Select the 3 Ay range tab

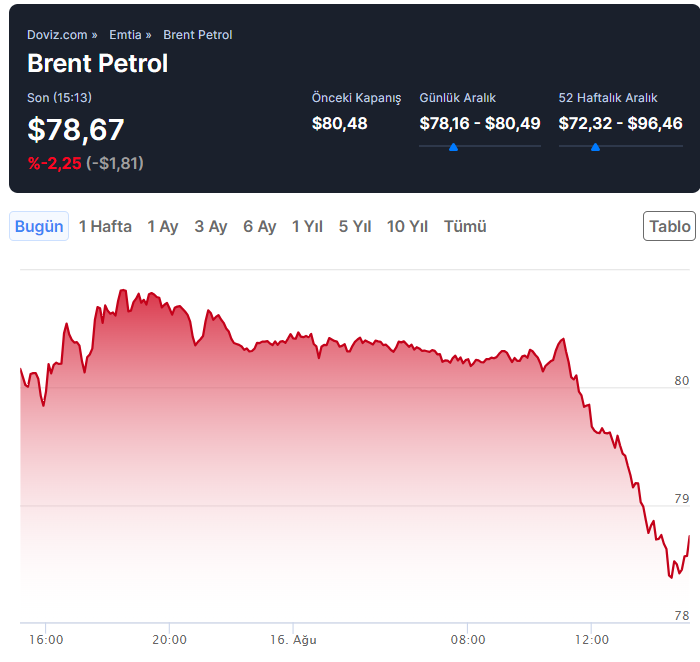click(211, 226)
